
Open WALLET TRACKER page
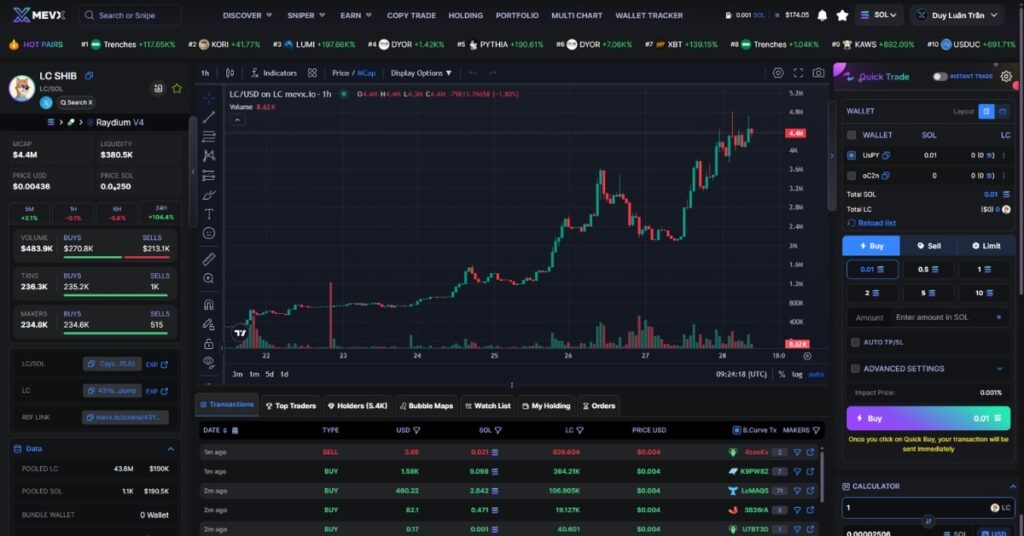[649, 15]
